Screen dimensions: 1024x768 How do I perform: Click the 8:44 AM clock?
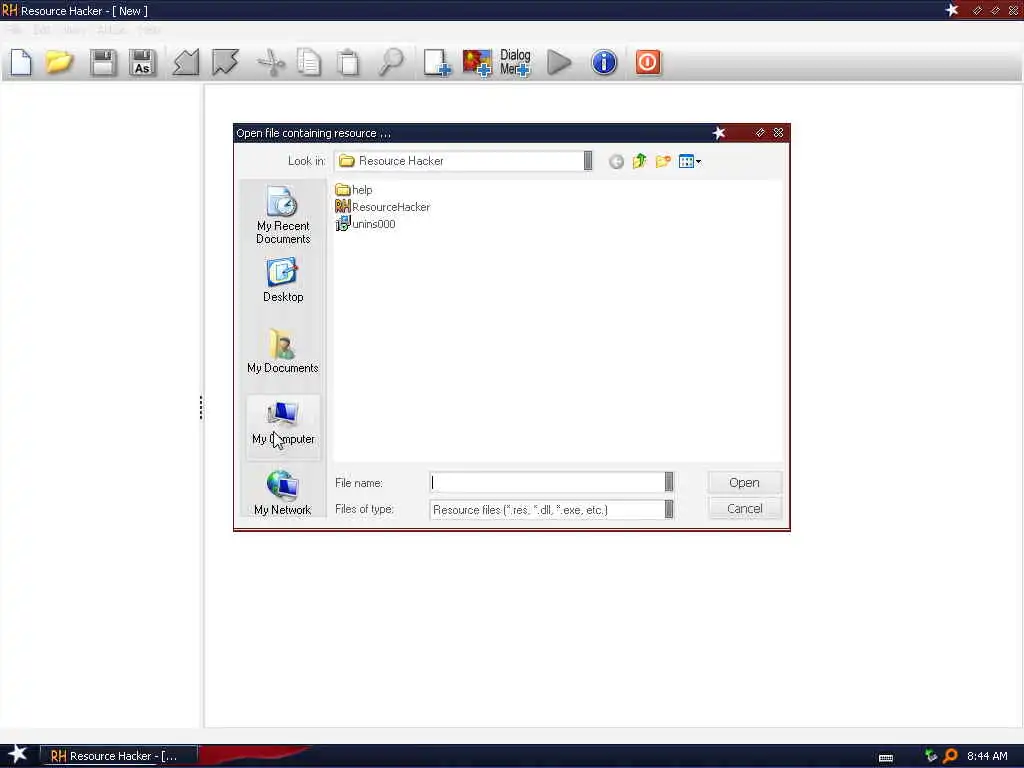coord(987,756)
